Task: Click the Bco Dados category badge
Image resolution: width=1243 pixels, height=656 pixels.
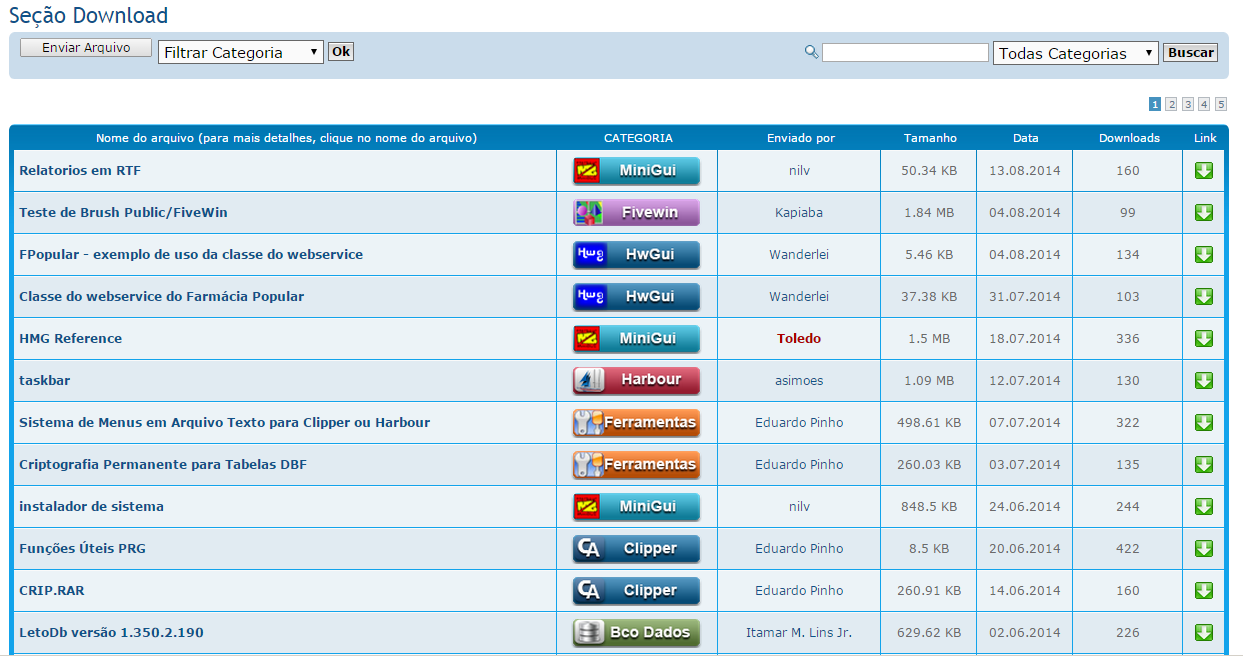Action: click(x=636, y=633)
